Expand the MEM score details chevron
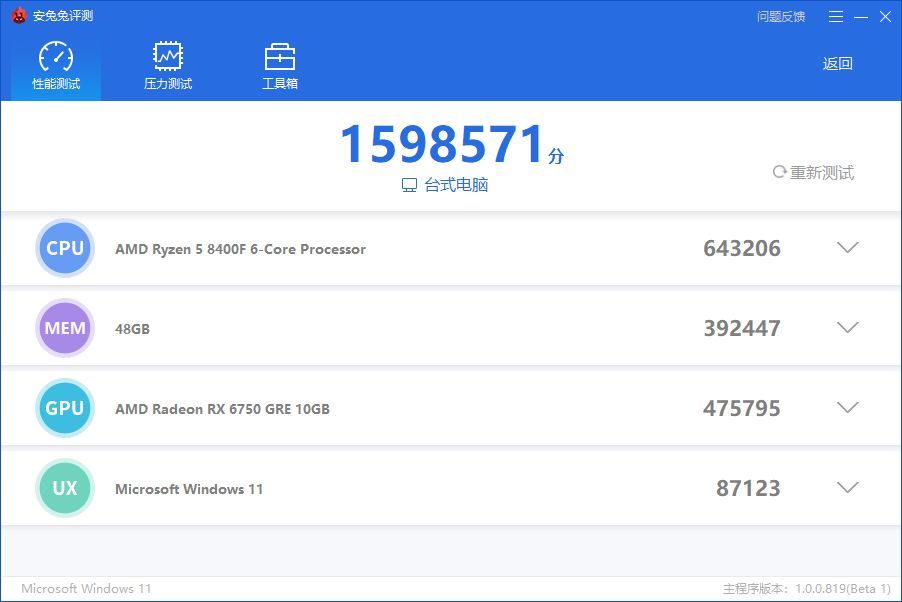The width and height of the screenshot is (902, 602). point(847,327)
